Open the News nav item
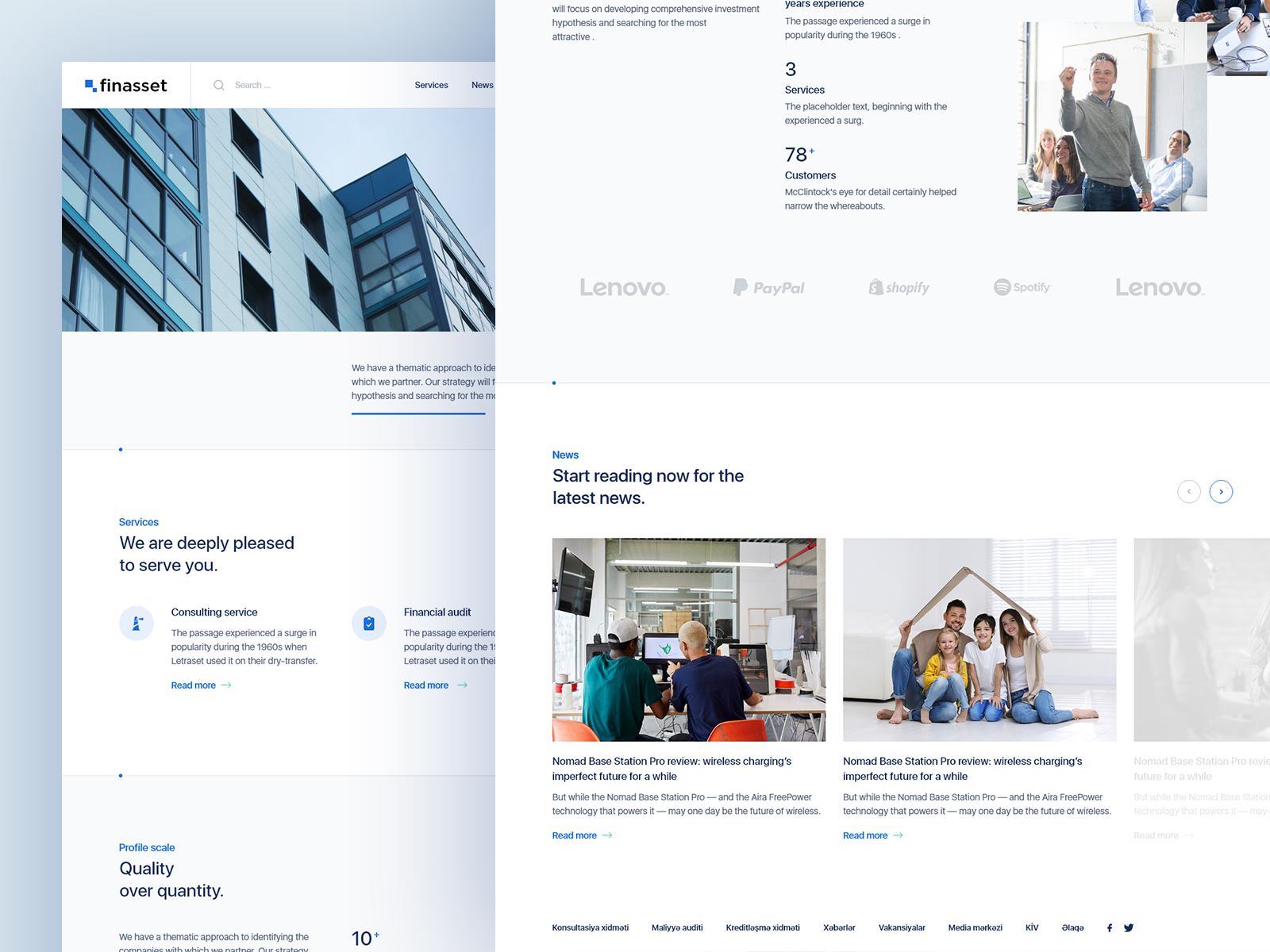This screenshot has width=1270, height=952. point(482,85)
